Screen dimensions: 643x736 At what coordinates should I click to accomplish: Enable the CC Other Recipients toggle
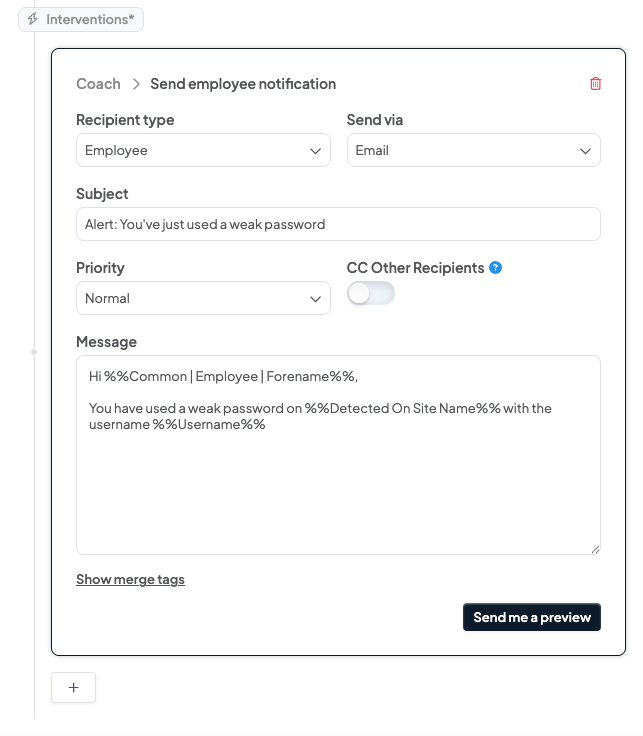point(371,293)
